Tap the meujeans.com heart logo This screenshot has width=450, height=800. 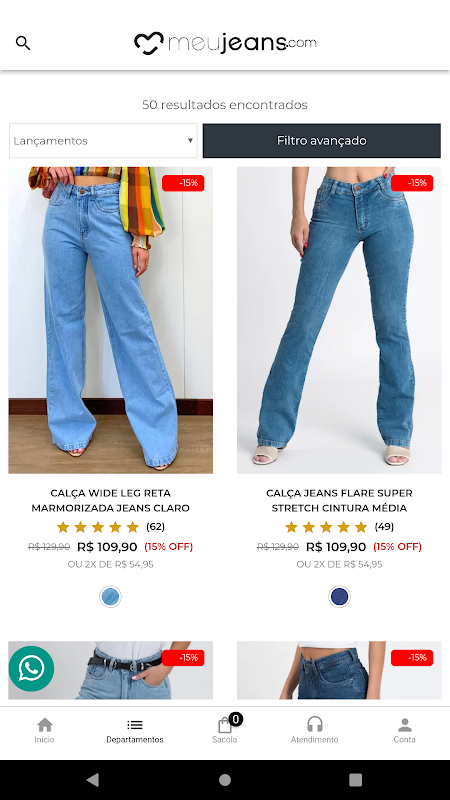point(225,43)
